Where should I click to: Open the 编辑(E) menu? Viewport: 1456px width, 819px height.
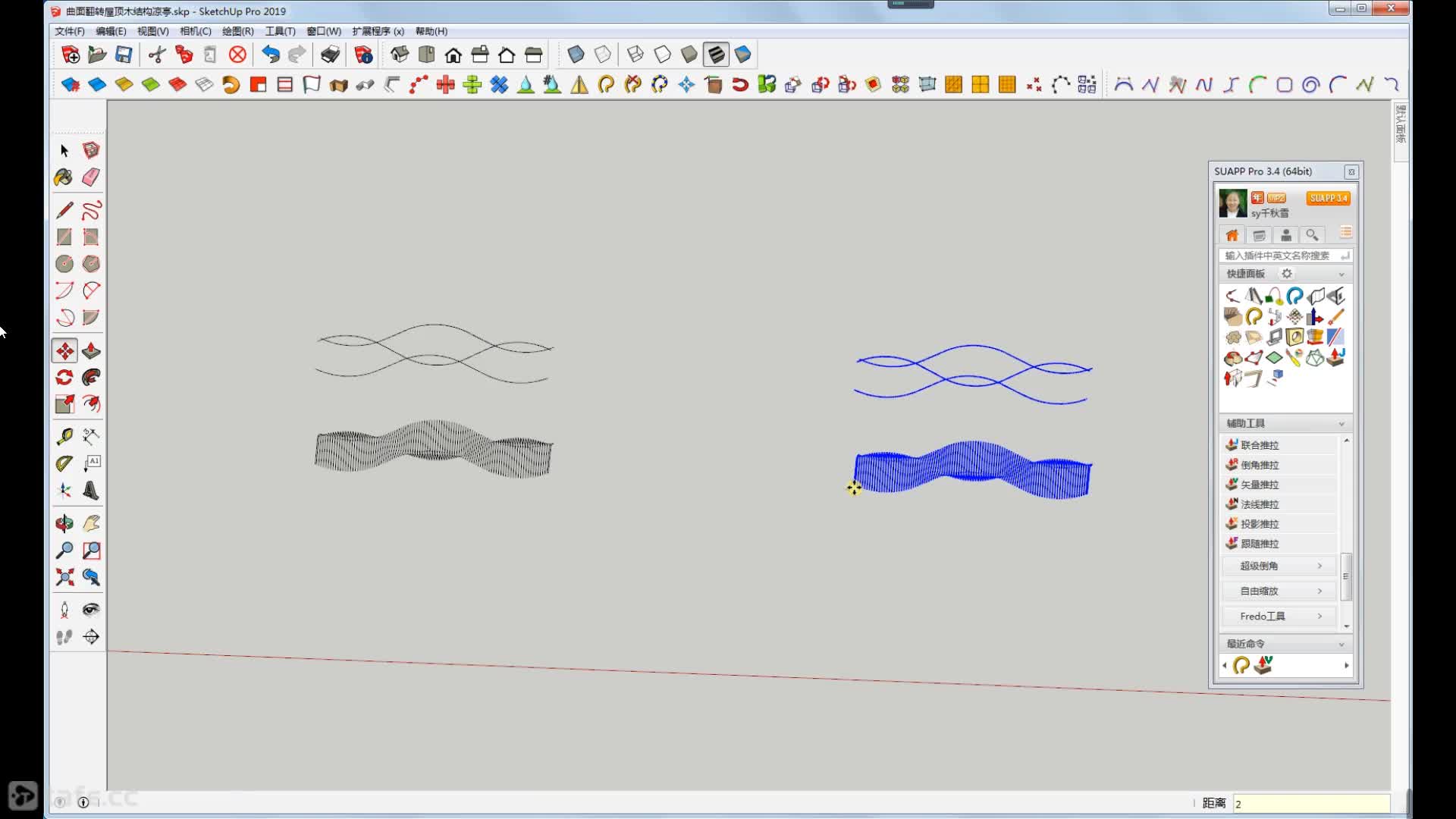coord(111,31)
